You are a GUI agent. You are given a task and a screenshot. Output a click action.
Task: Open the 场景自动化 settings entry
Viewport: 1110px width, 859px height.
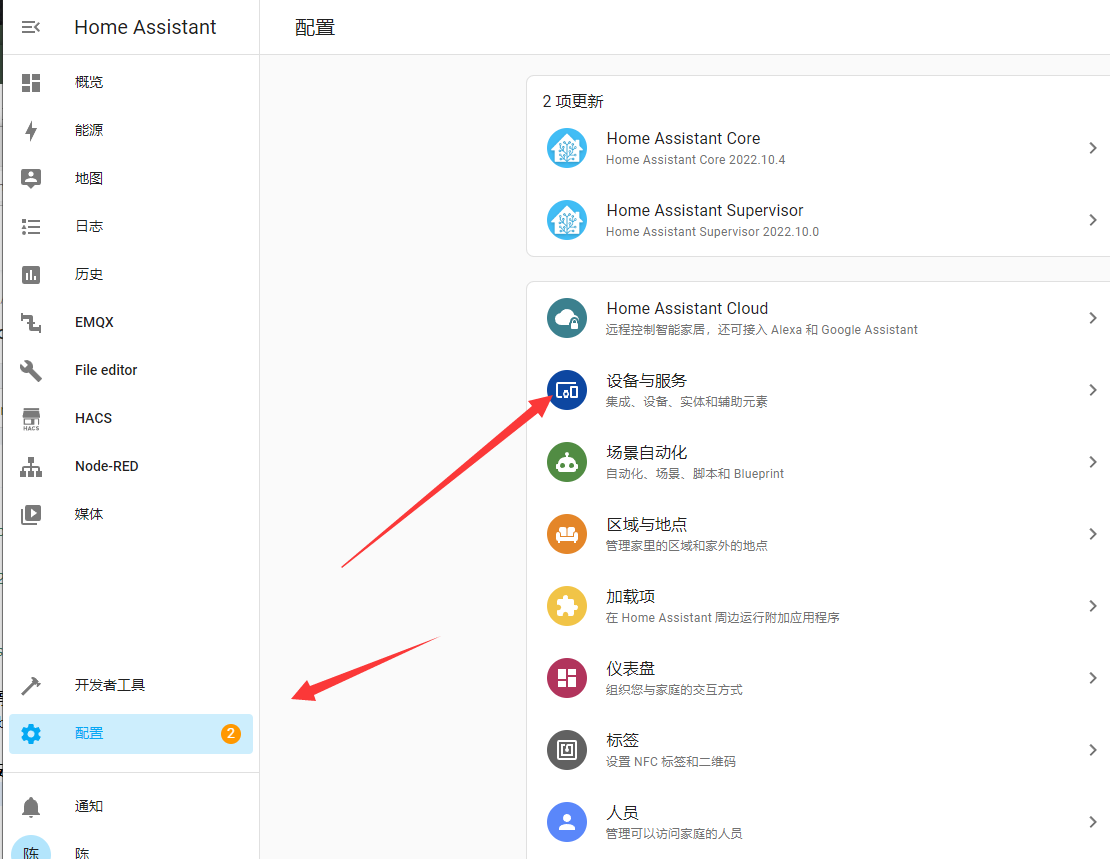click(818, 462)
